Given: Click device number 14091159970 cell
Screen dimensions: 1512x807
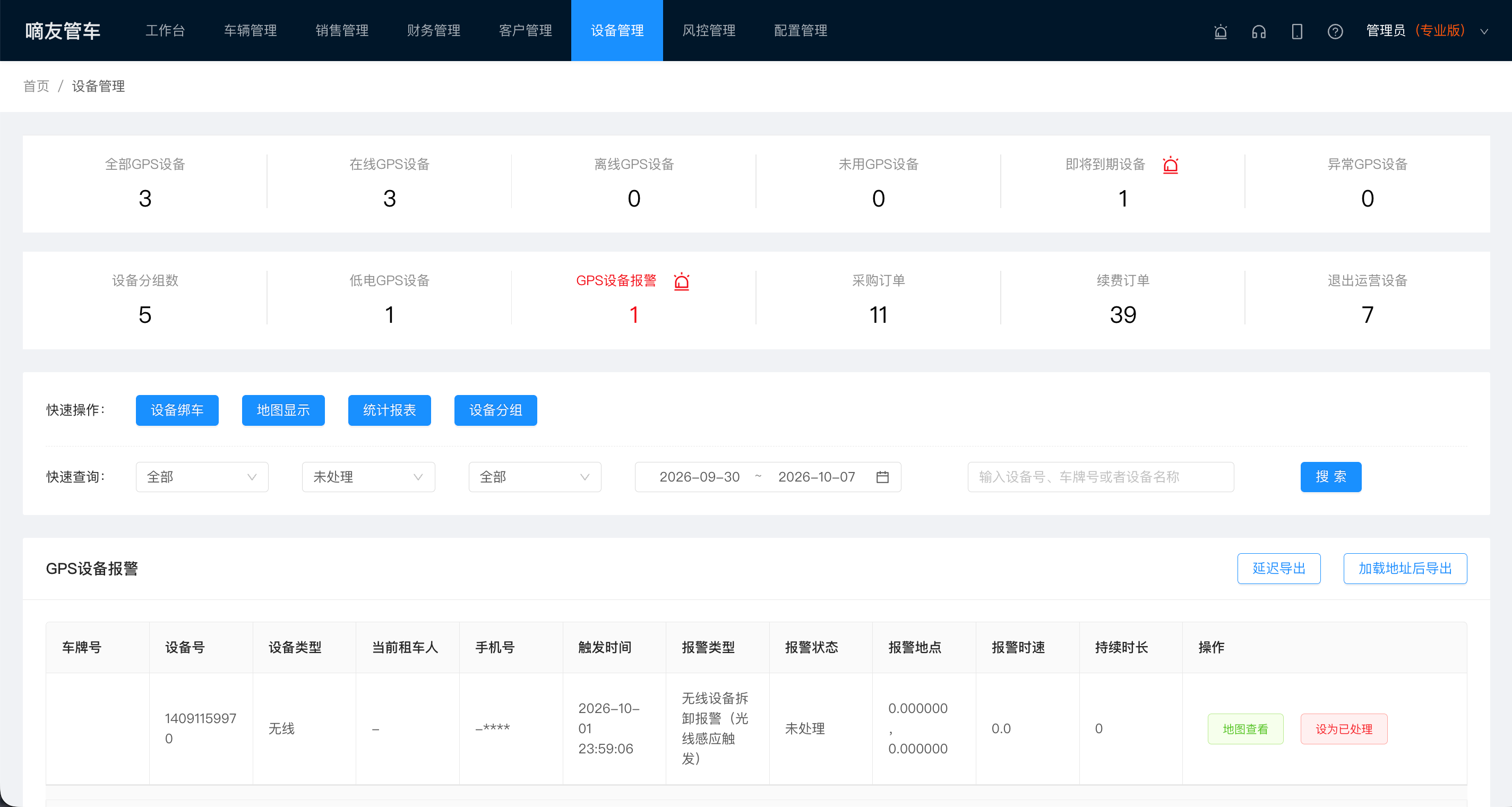Looking at the screenshot, I should tap(201, 728).
